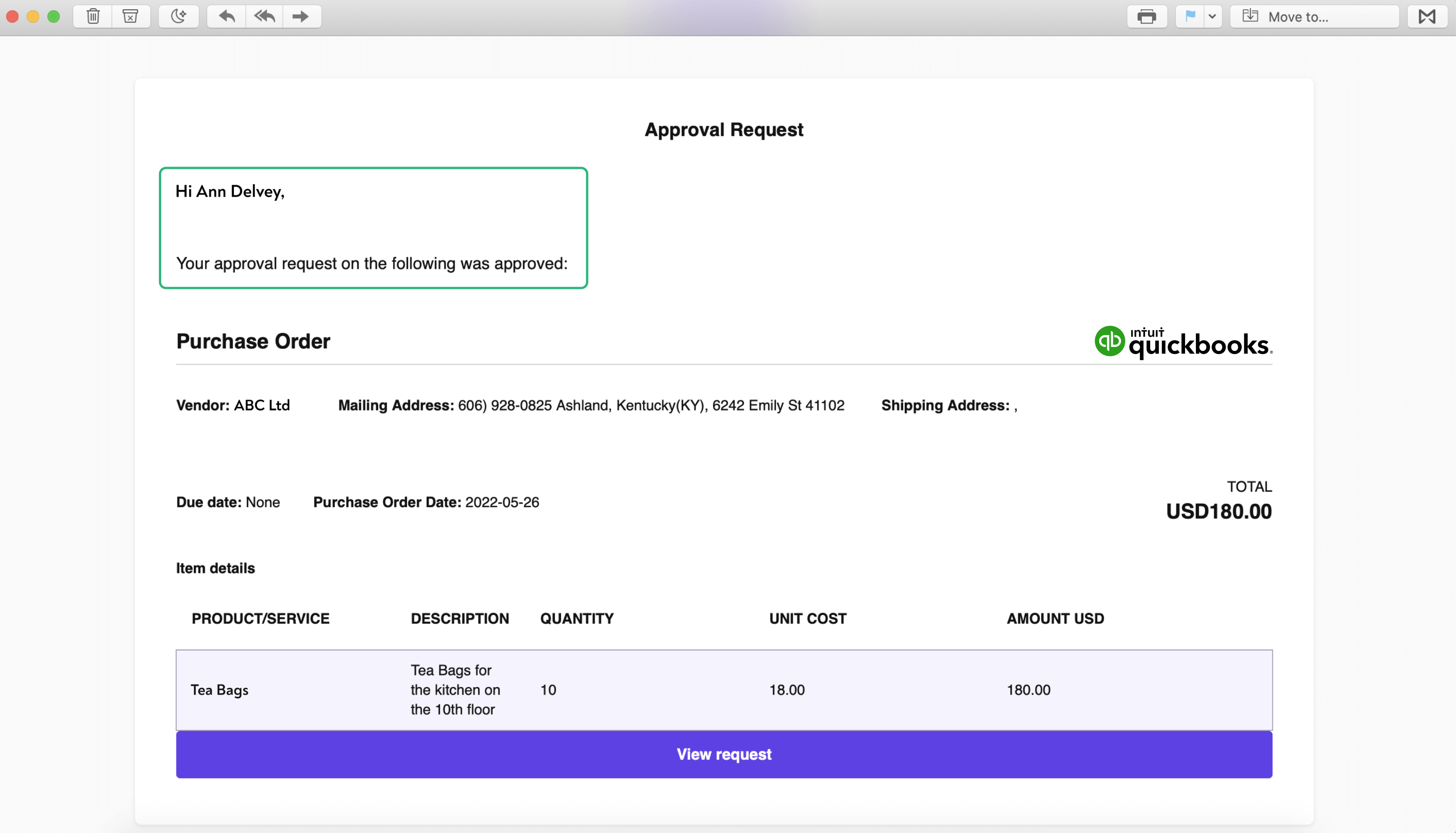Click the unit cost value 18.00

click(x=787, y=690)
